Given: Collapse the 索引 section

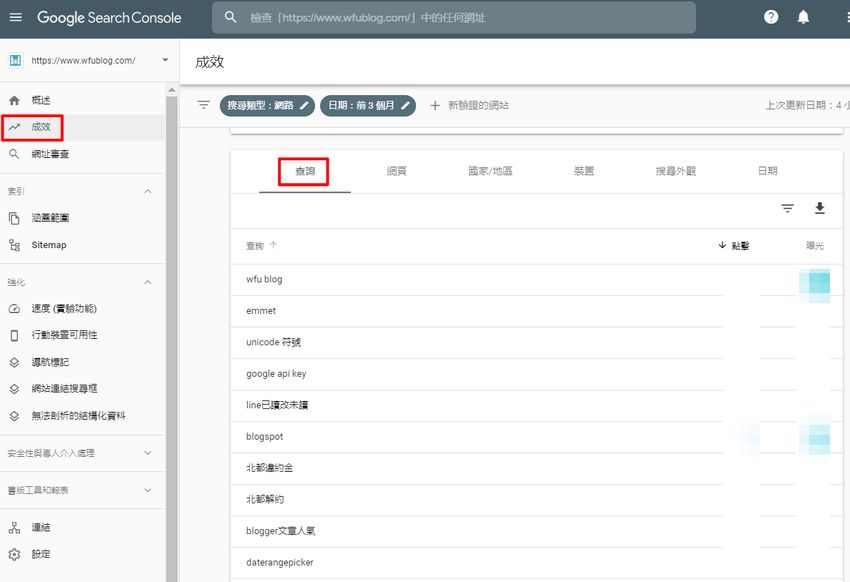Looking at the screenshot, I should pyautogui.click(x=147, y=191).
